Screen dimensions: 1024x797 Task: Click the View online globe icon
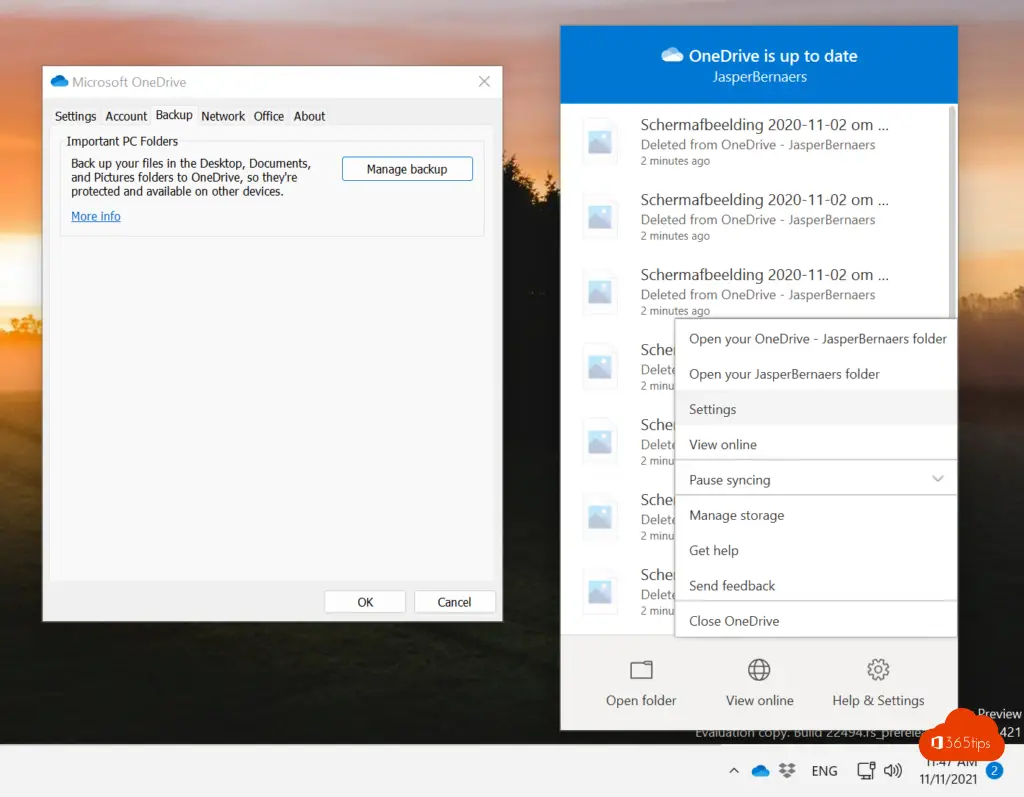pos(759,670)
